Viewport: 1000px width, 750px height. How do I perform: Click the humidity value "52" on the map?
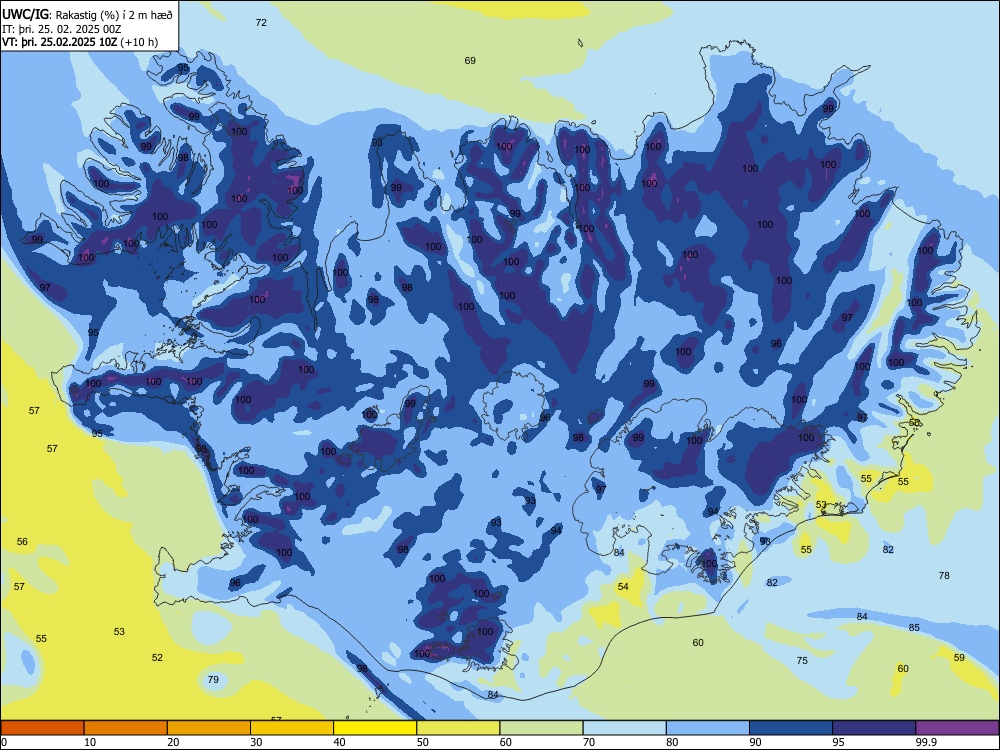click(x=158, y=658)
